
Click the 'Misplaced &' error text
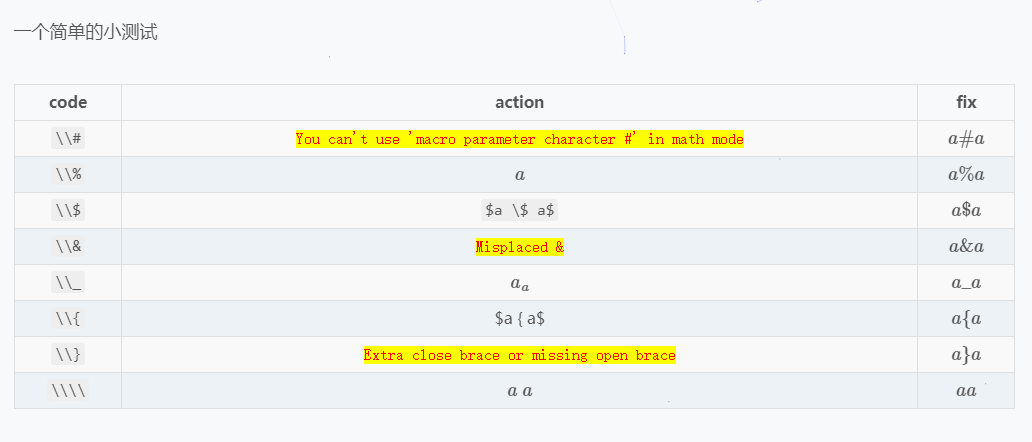(519, 247)
